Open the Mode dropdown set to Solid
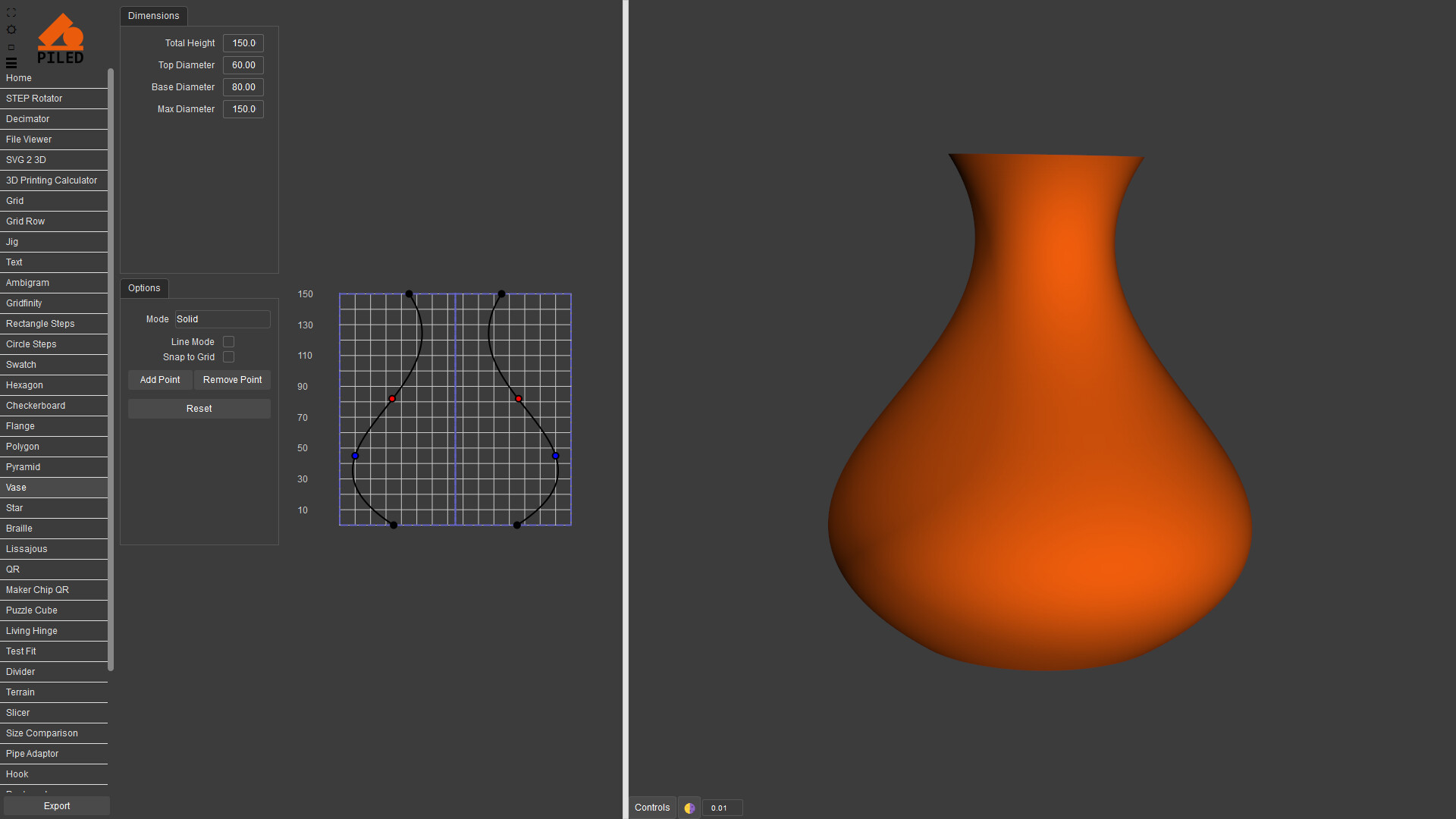 point(222,319)
